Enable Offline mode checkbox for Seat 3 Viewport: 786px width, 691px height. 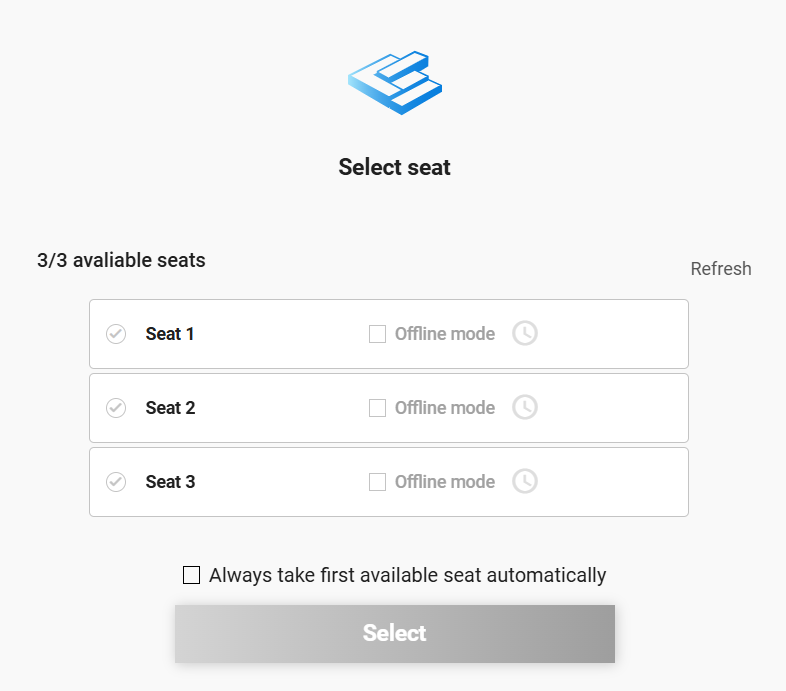pos(377,482)
